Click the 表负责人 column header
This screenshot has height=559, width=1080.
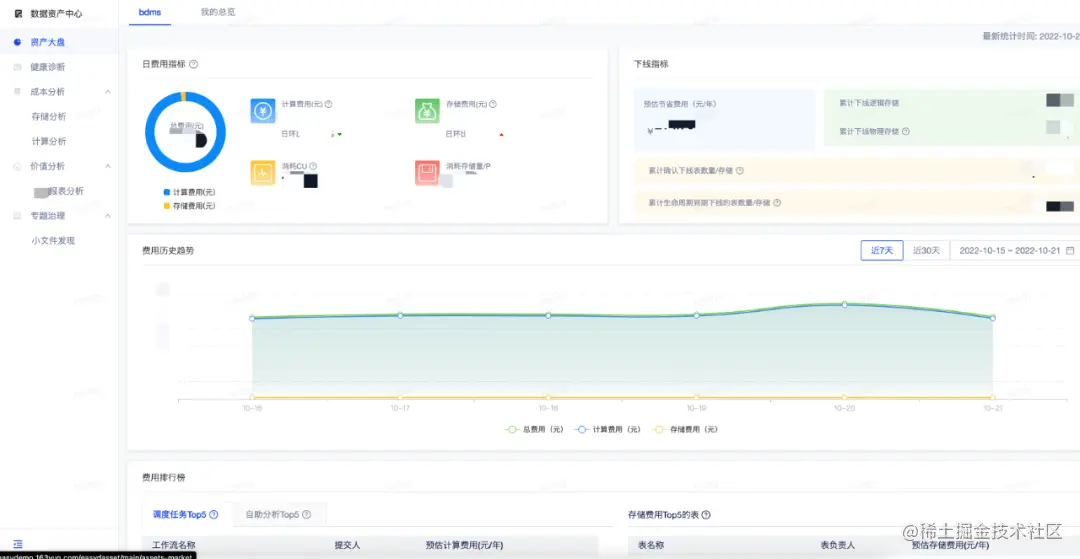[838, 545]
